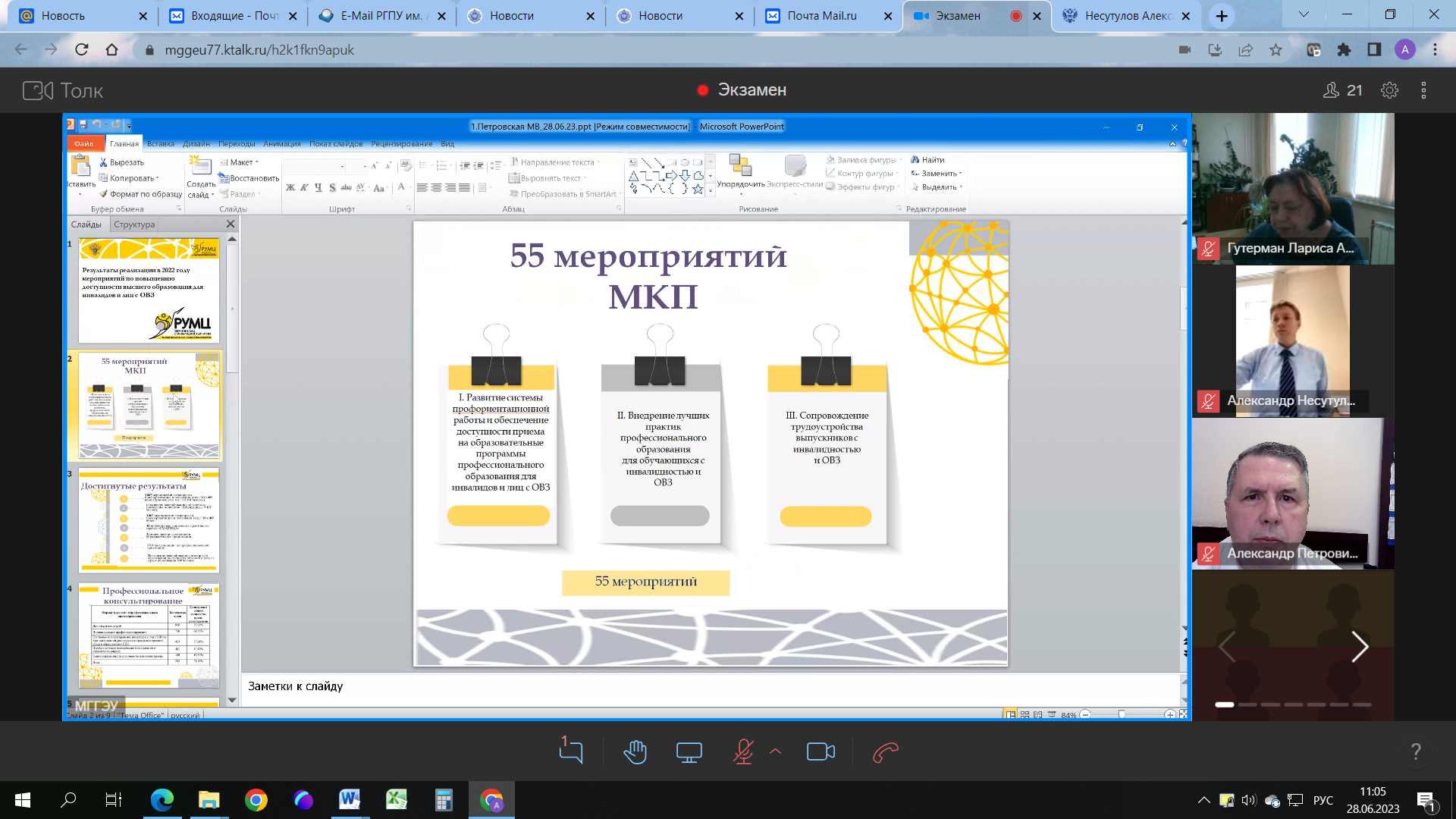1456x819 pixels.
Task: Expand the shapes gallery arrow
Action: click(711, 190)
